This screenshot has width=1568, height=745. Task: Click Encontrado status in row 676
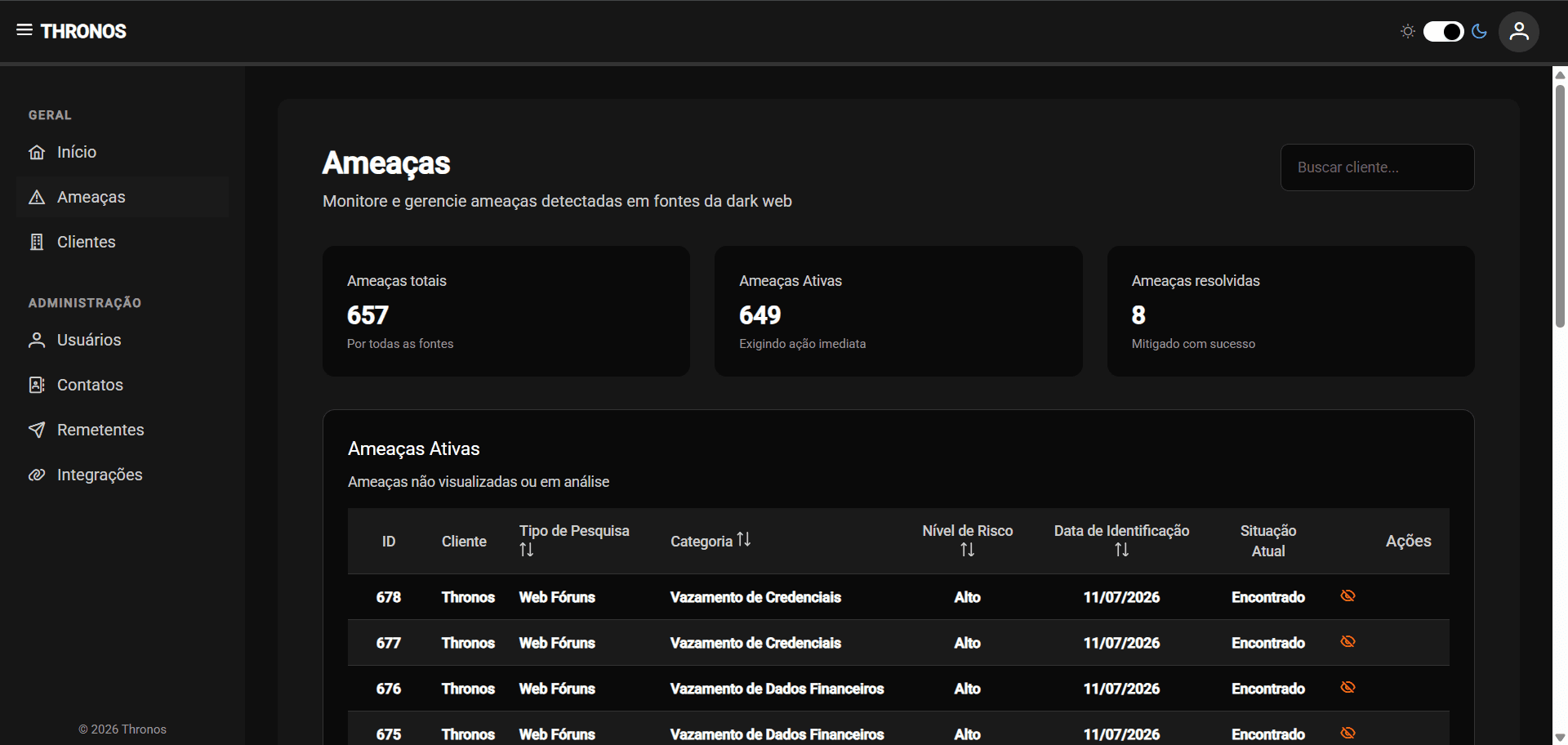1268,689
